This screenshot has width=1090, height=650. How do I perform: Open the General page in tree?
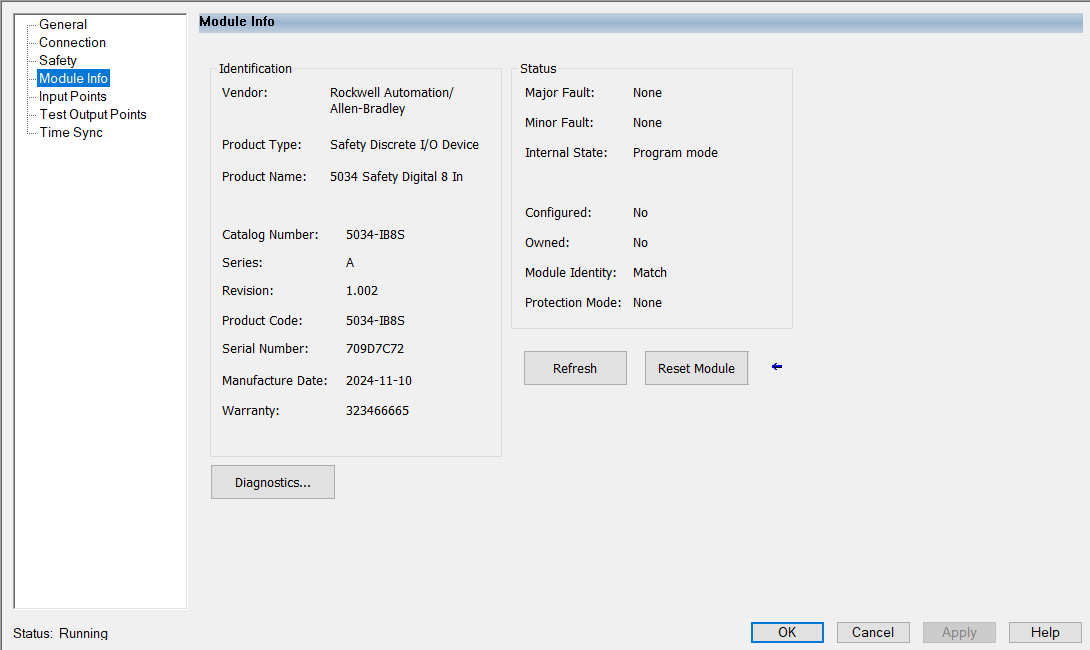click(63, 24)
